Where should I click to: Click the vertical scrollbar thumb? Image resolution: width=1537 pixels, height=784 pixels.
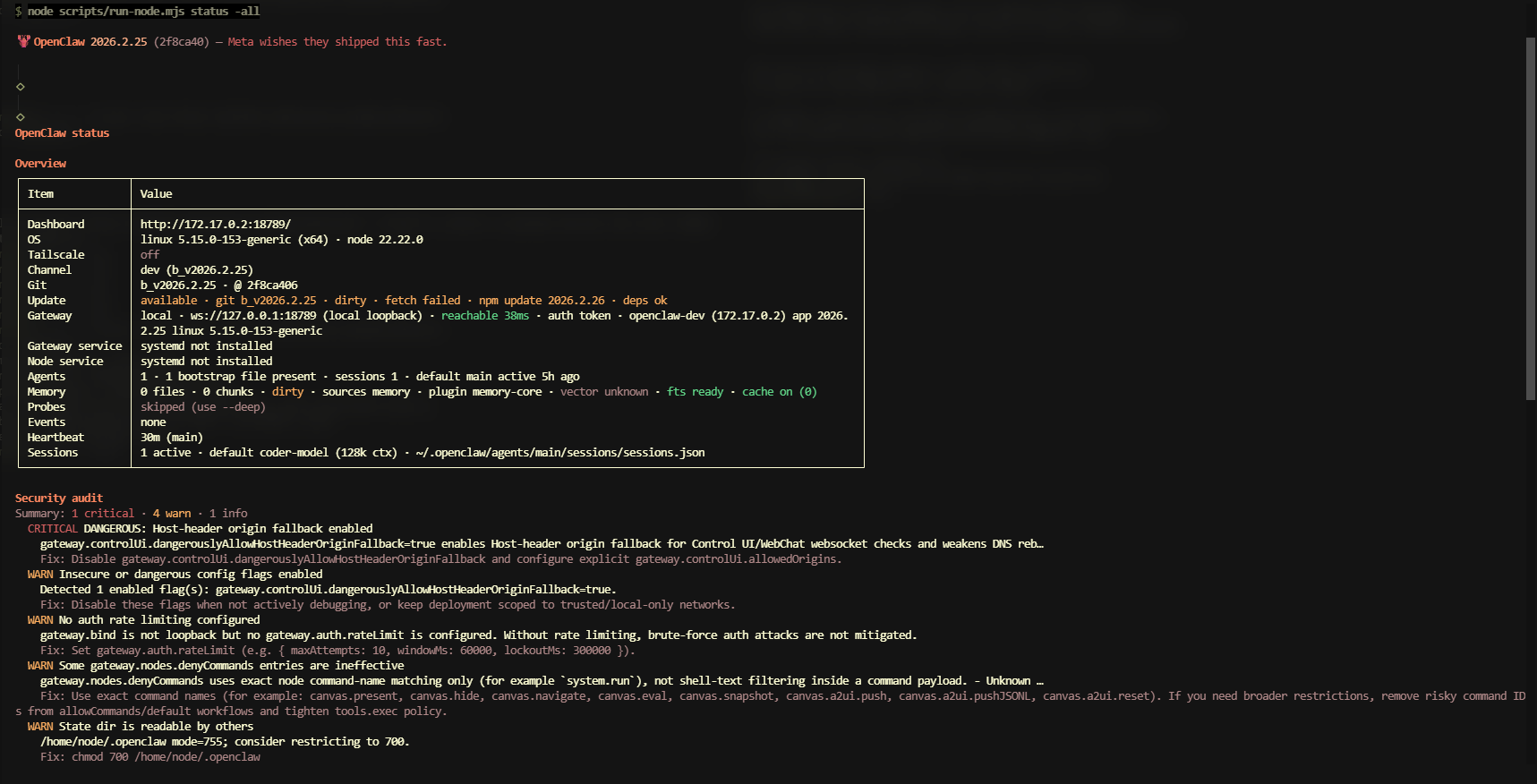1531,219
